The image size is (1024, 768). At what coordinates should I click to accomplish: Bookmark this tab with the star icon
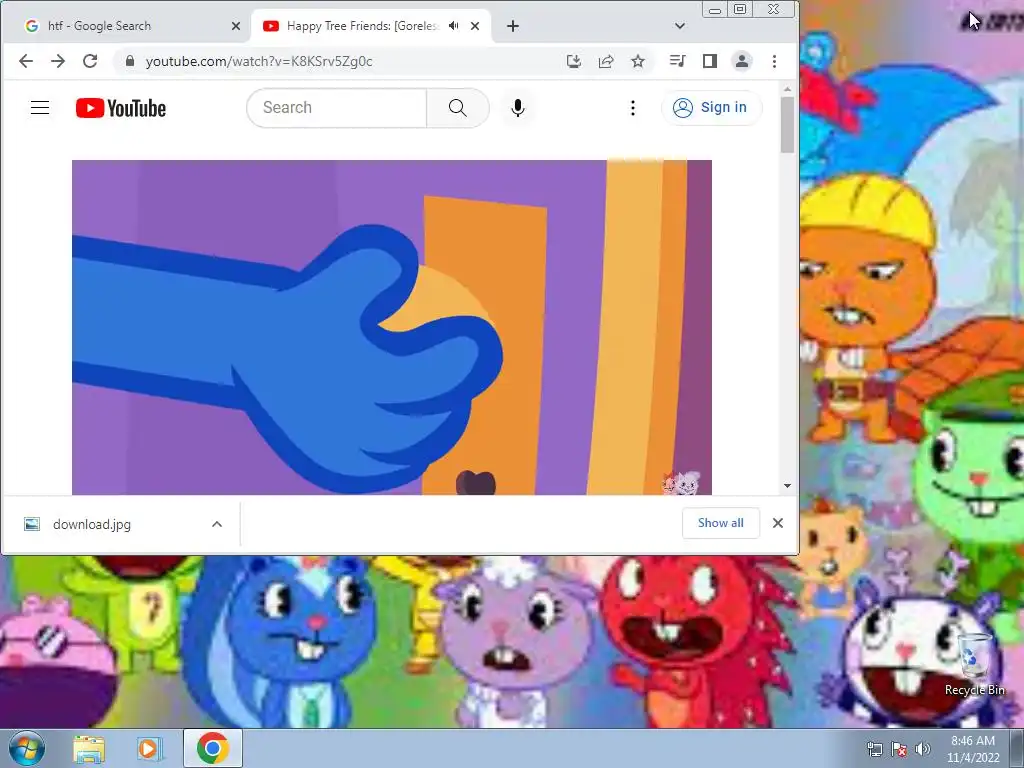pos(637,61)
